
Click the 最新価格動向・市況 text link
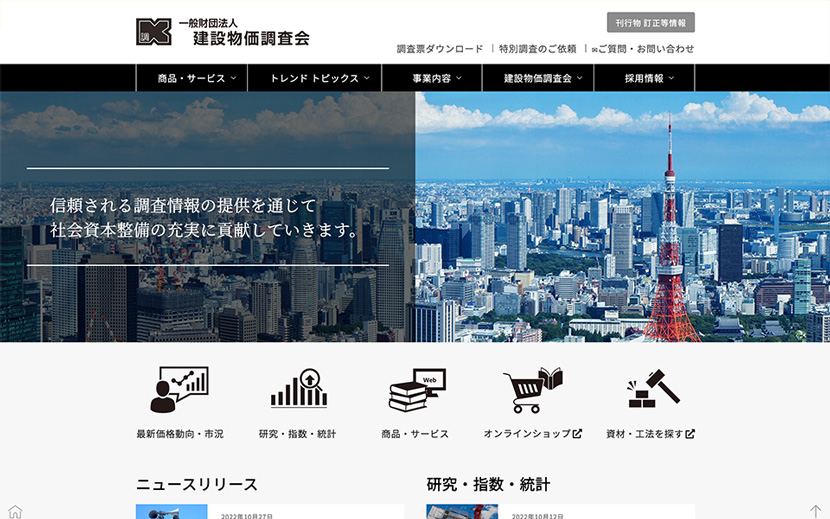tap(180, 434)
